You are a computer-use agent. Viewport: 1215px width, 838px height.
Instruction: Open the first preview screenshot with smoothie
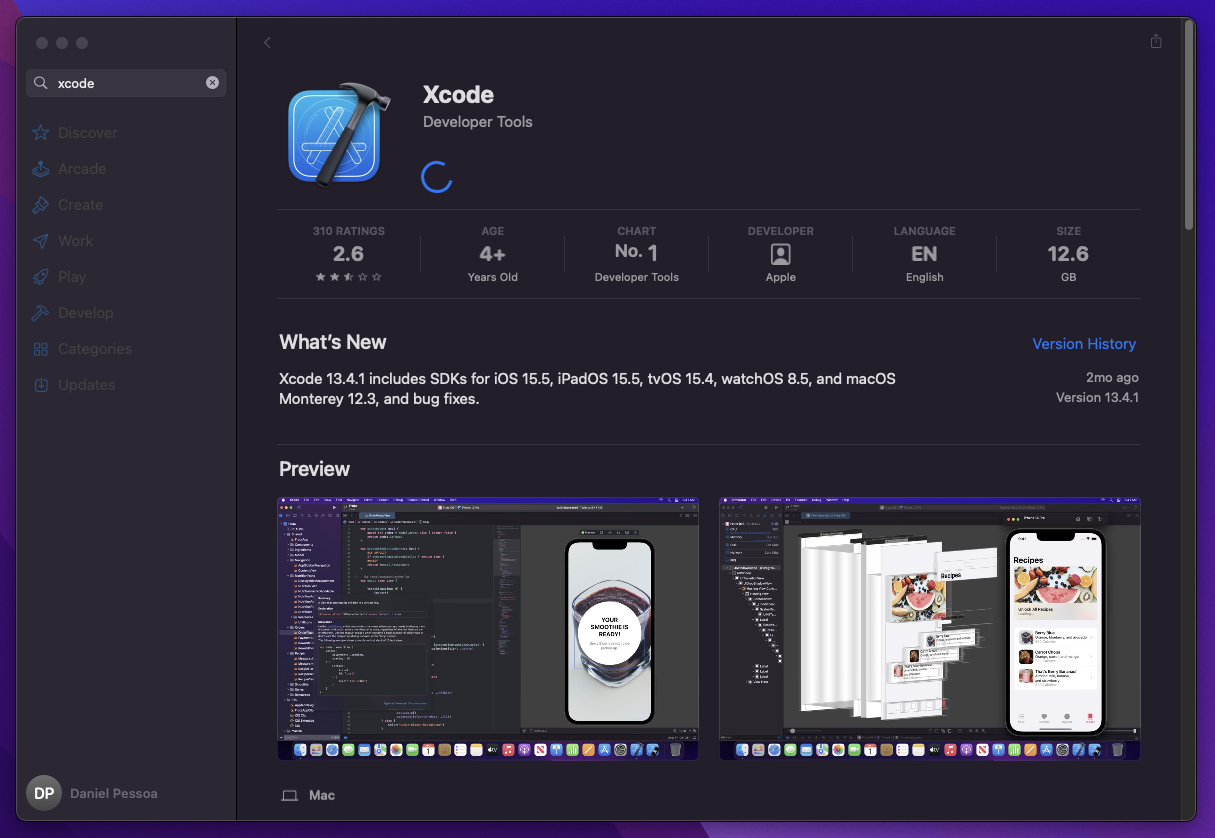(x=488, y=628)
